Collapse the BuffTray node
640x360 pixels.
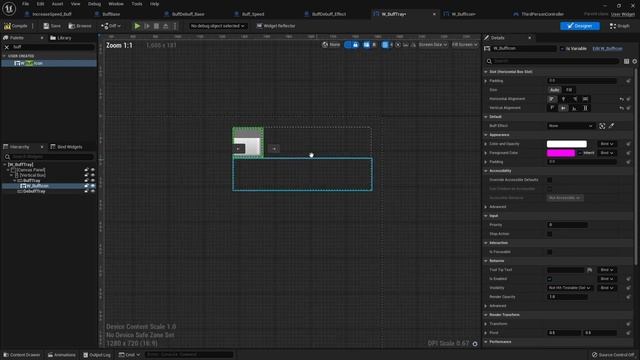15,180
